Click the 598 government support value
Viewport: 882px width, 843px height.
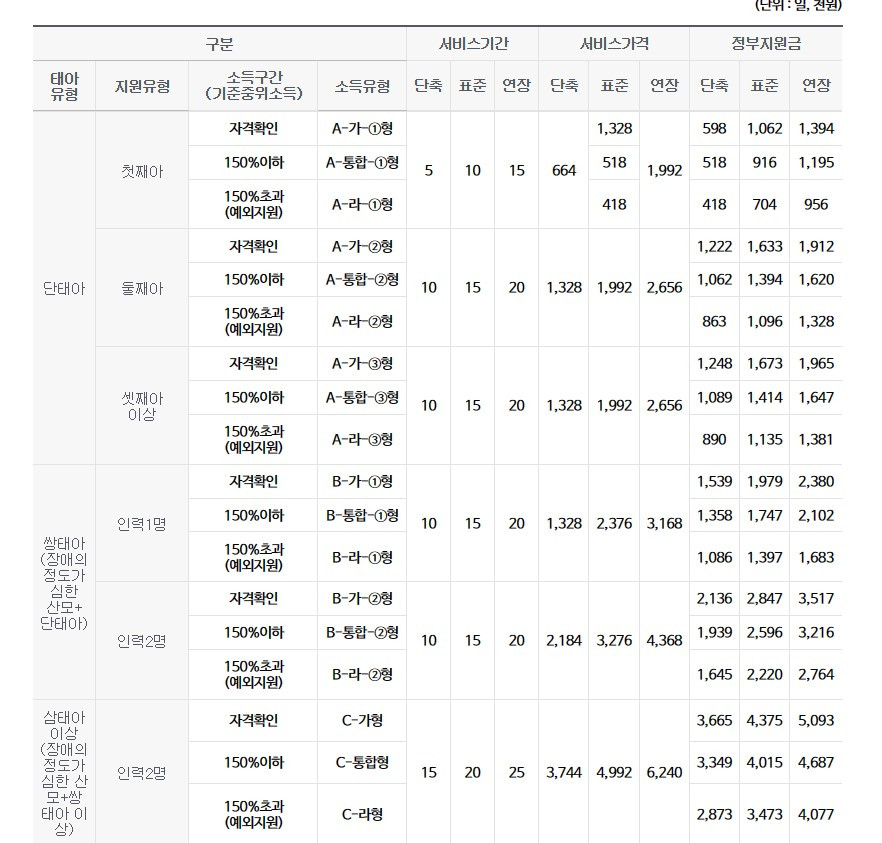[714, 129]
